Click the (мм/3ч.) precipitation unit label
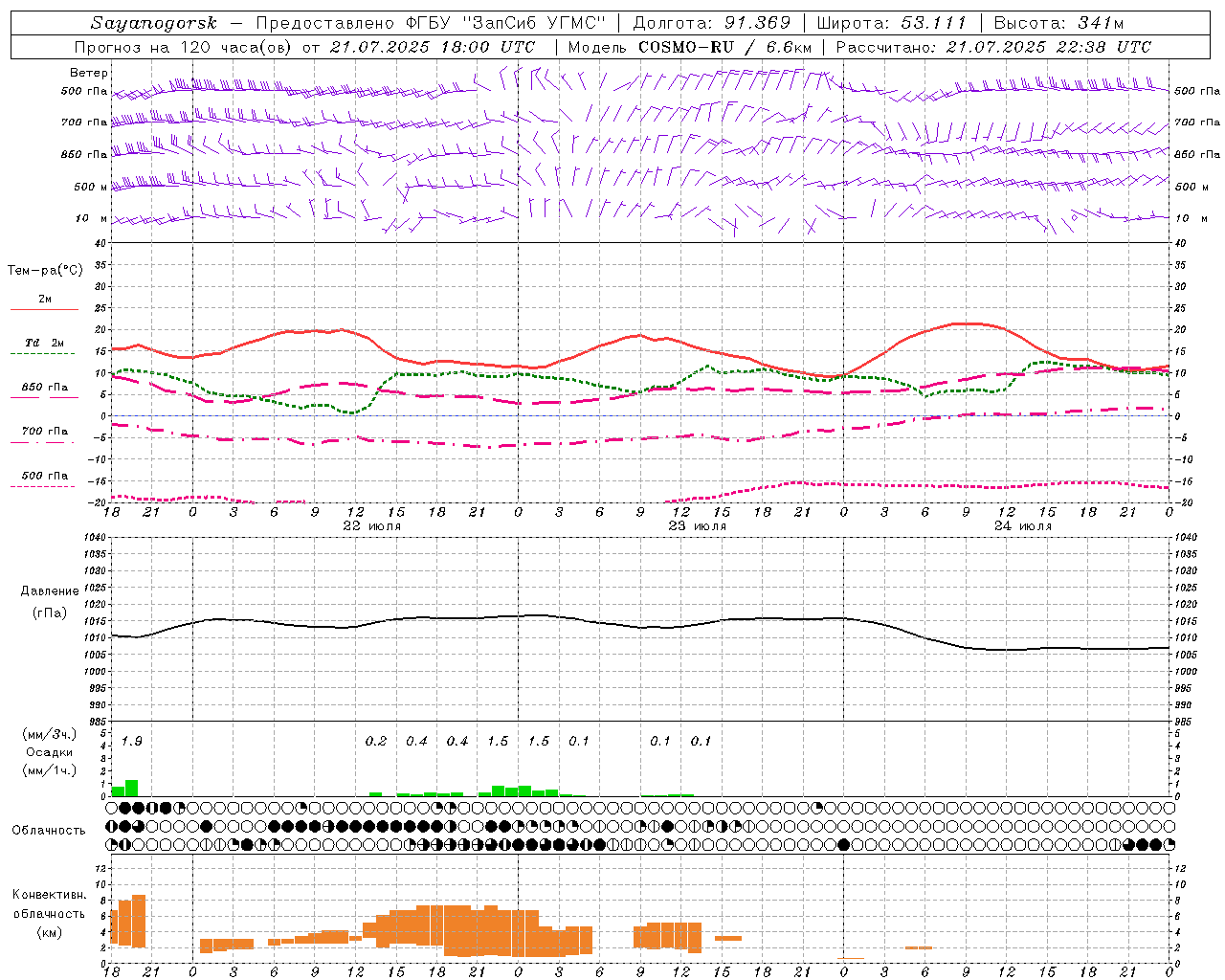1225x980 pixels. click(x=50, y=734)
